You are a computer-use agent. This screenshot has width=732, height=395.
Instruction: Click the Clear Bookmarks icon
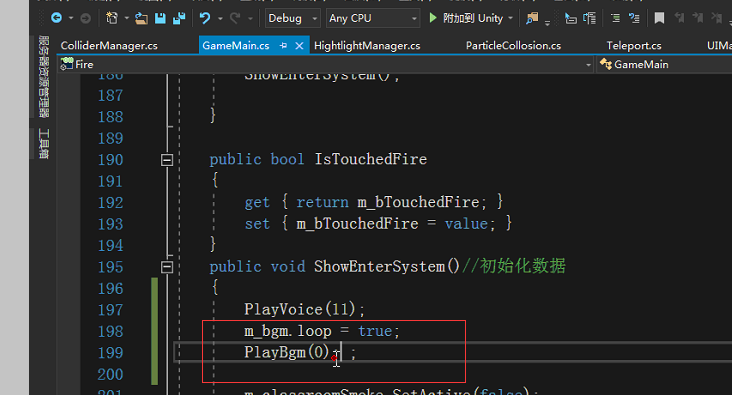pyautogui.click(x=716, y=18)
